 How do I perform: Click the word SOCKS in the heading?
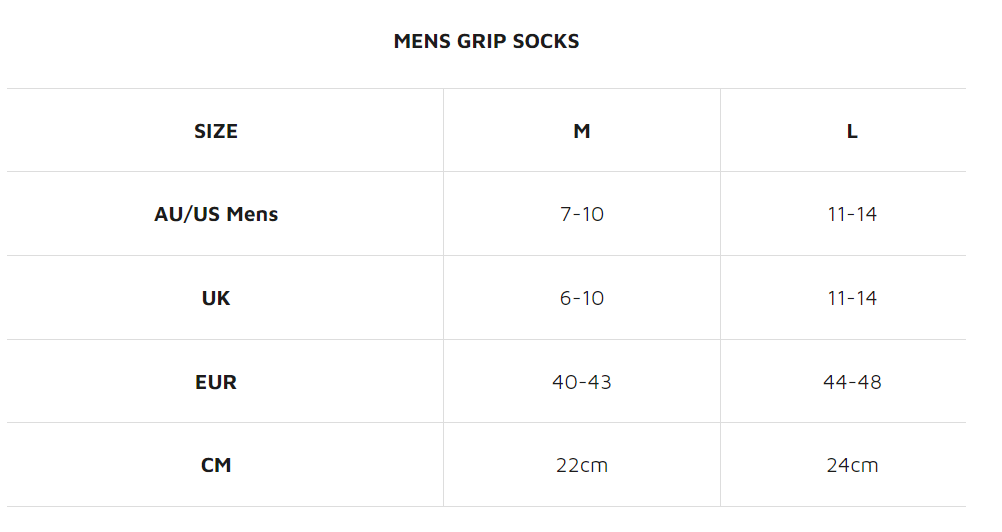click(x=547, y=42)
